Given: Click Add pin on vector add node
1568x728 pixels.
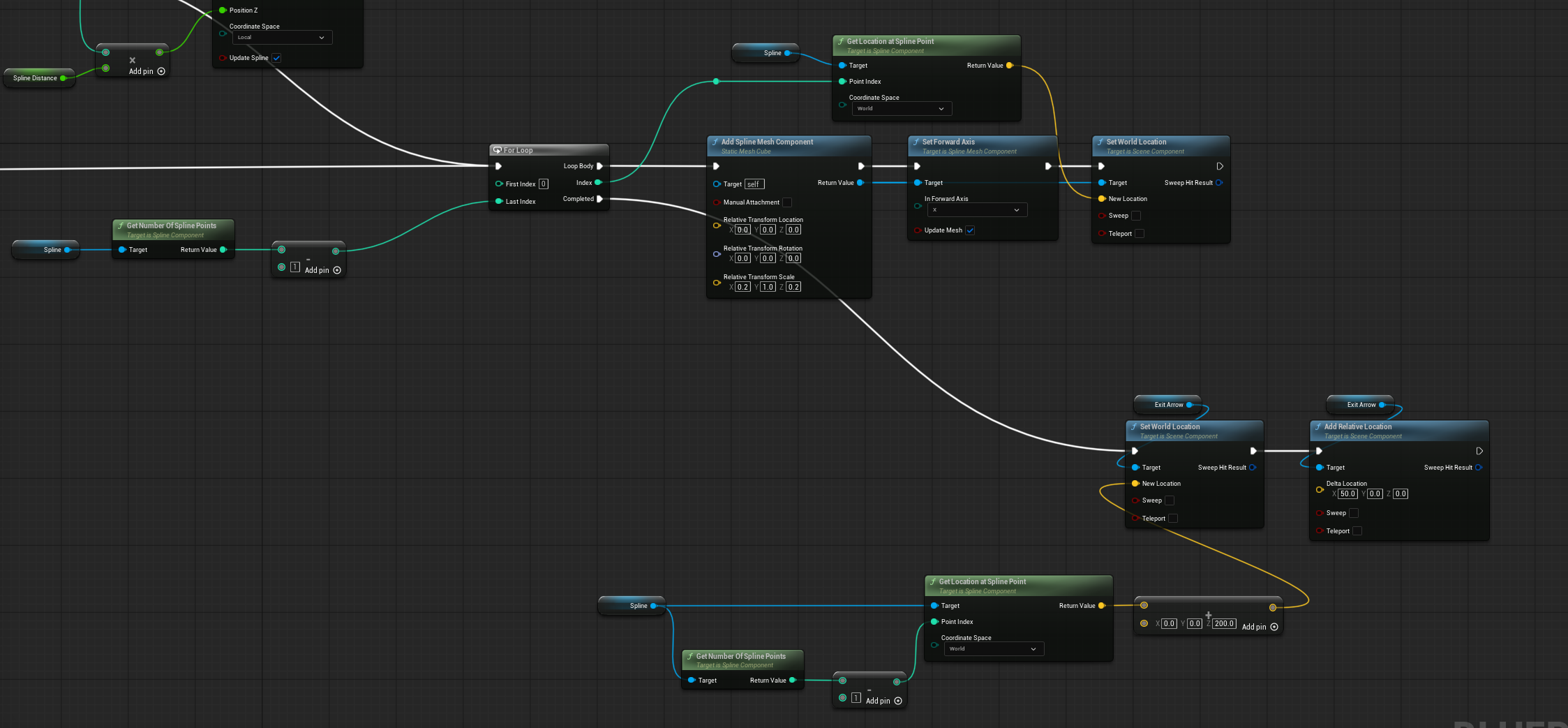Looking at the screenshot, I should click(1260, 627).
